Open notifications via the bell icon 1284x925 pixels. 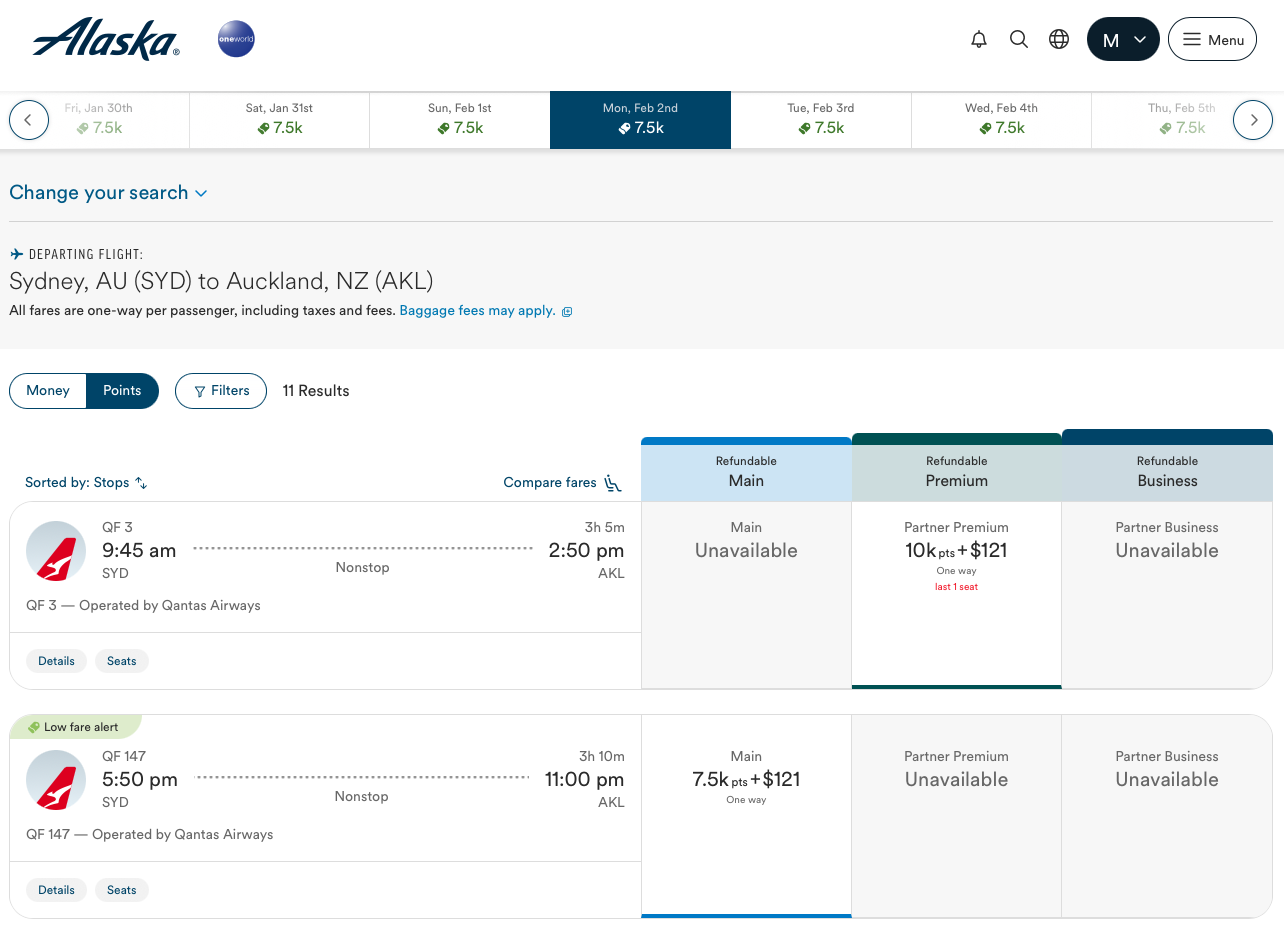click(979, 38)
